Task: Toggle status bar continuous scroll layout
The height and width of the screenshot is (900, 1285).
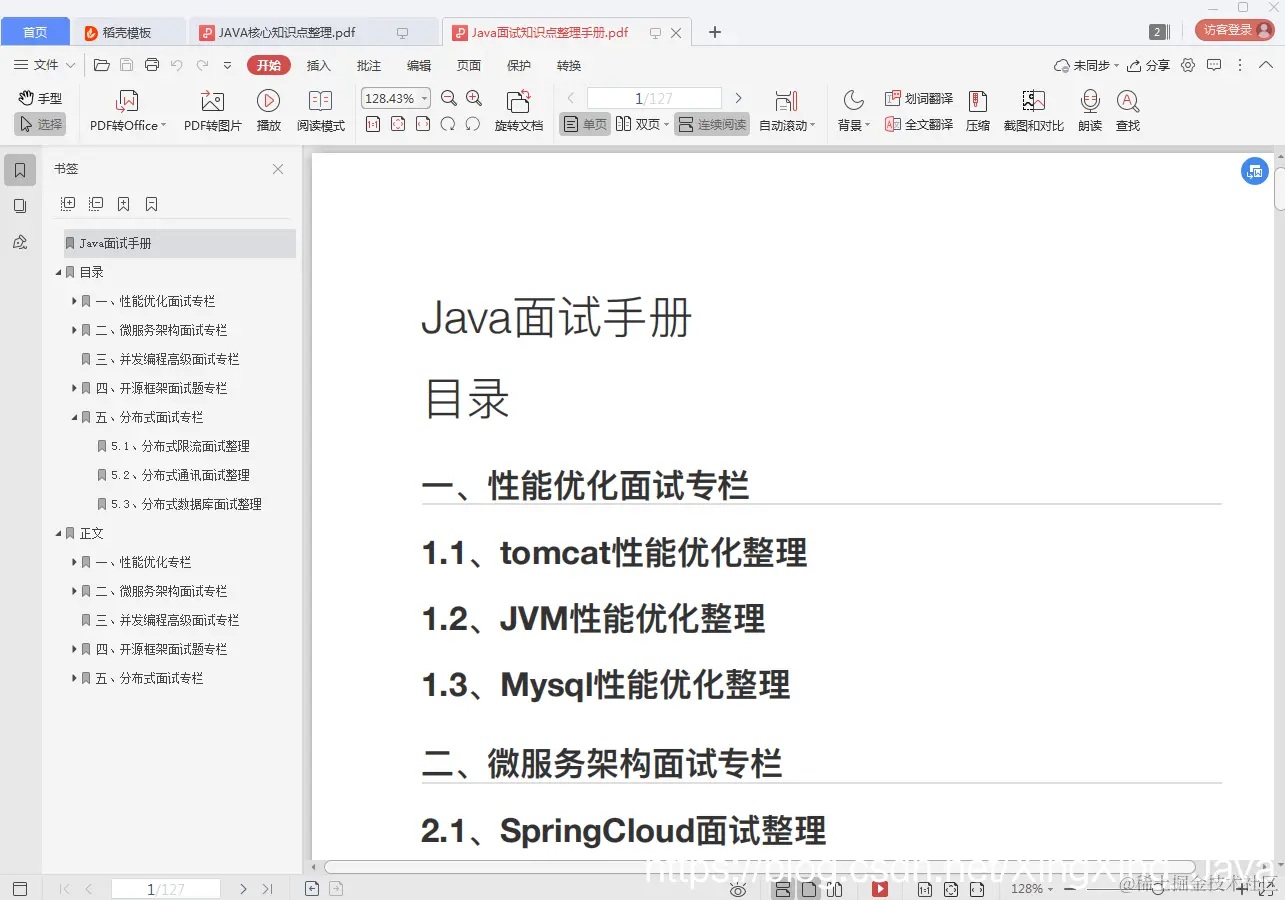Action: coord(783,889)
